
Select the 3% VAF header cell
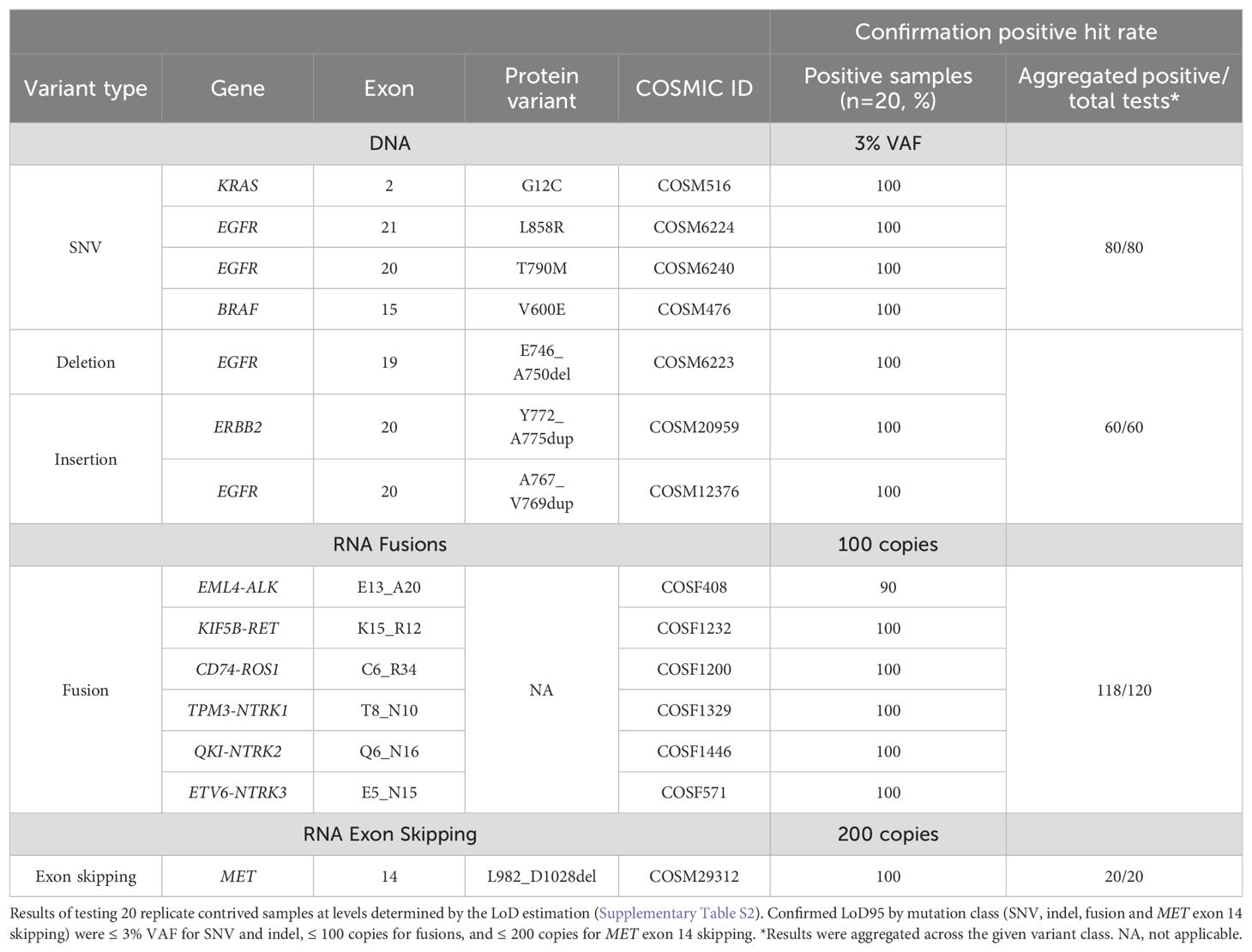click(x=888, y=143)
